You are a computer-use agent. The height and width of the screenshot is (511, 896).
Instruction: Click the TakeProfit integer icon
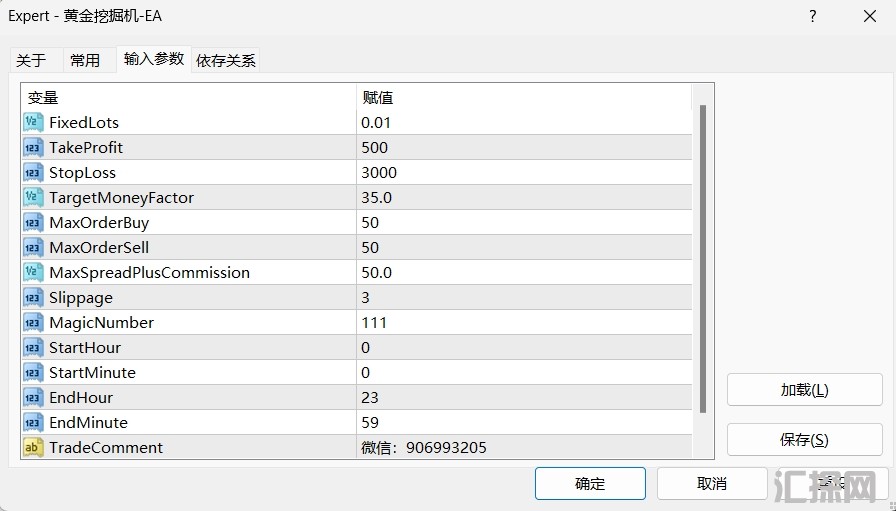[x=33, y=147]
